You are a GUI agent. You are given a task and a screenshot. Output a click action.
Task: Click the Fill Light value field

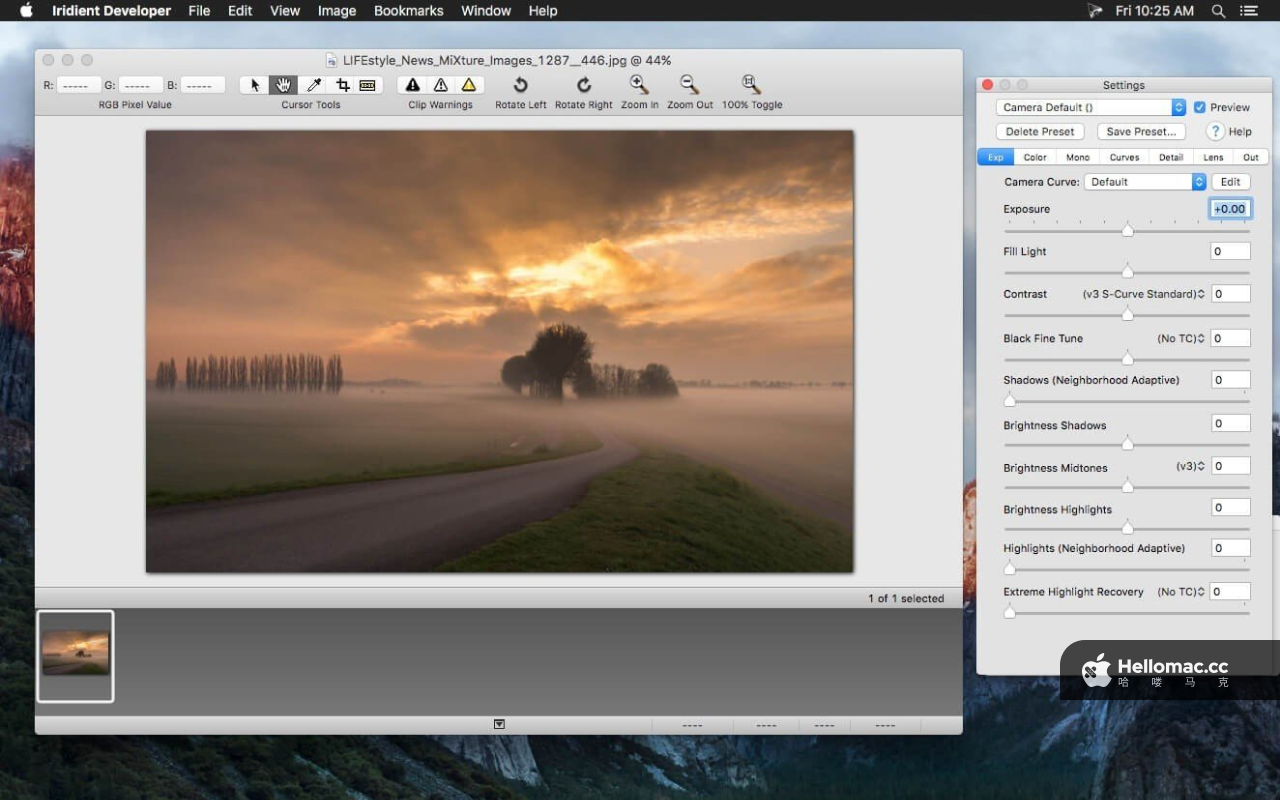click(x=1230, y=251)
